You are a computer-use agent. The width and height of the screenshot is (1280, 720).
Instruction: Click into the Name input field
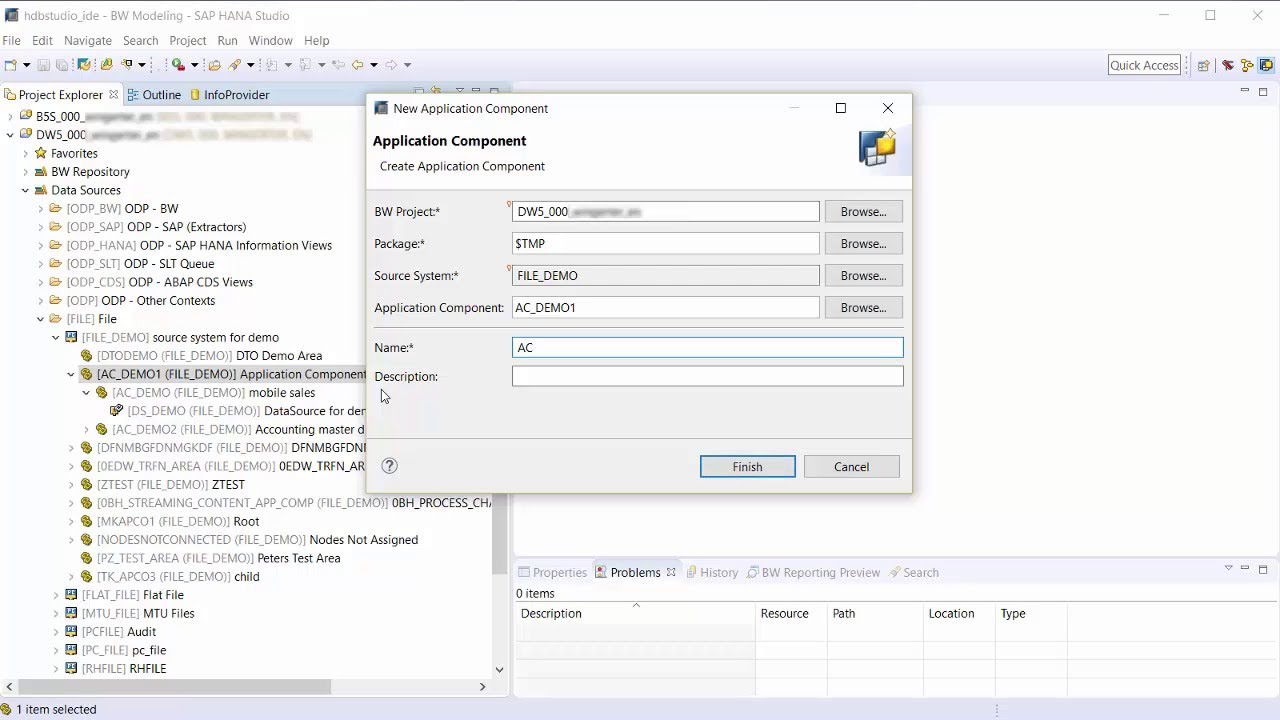[x=708, y=348]
